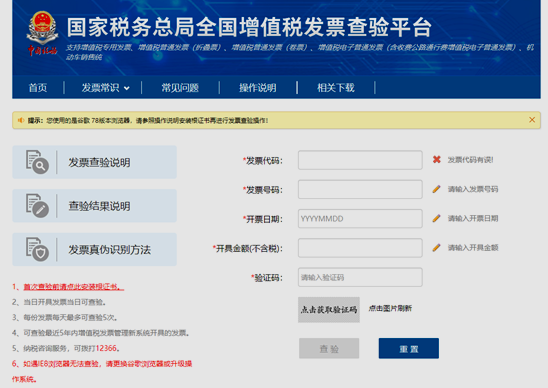Open the 首页 home menu item
The height and width of the screenshot is (388, 548).
tap(38, 88)
